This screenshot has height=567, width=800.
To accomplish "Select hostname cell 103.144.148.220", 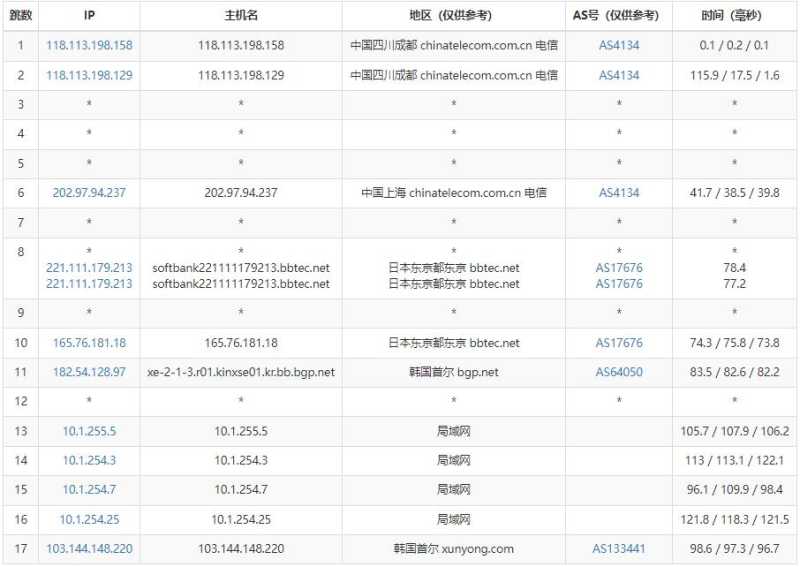I will click(241, 549).
